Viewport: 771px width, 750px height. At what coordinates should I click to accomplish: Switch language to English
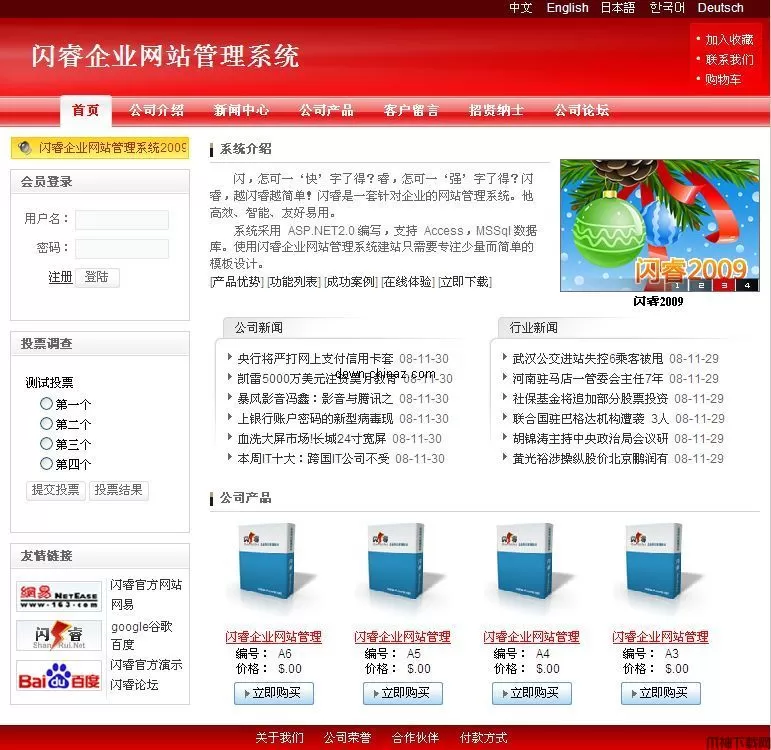567,8
